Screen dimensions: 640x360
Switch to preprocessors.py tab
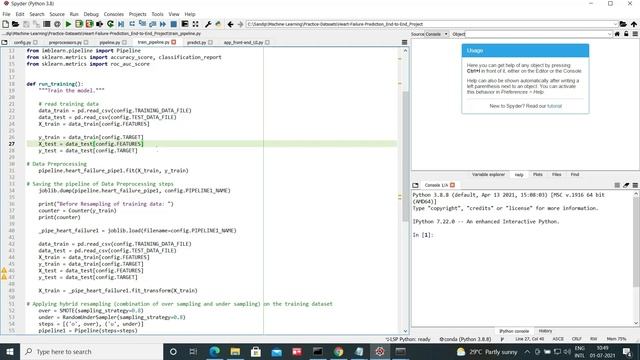point(65,42)
